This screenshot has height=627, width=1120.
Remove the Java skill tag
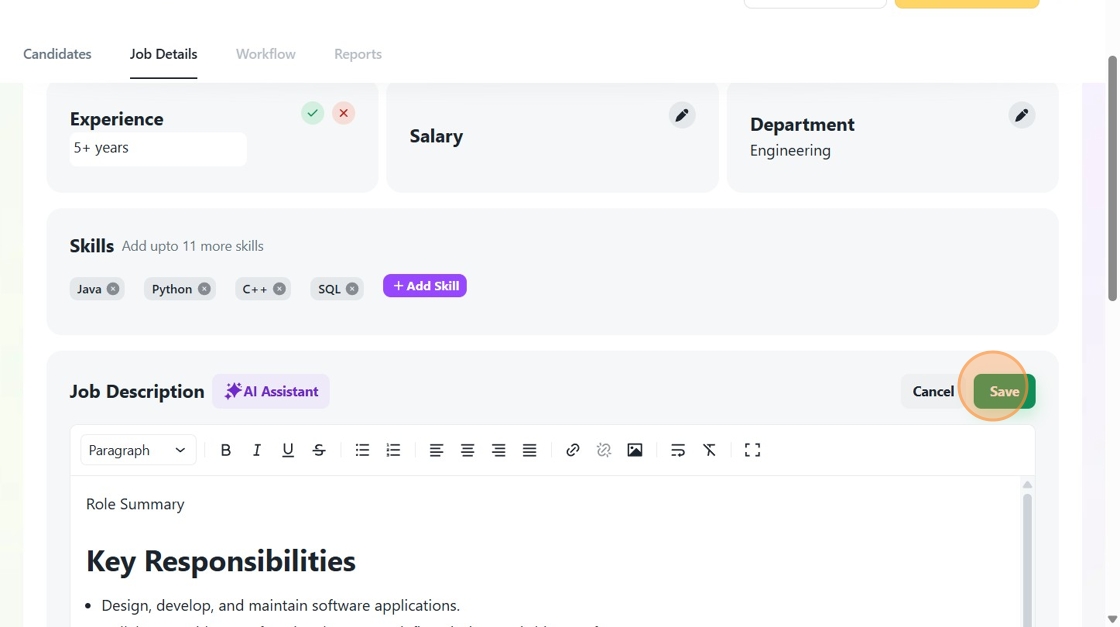point(113,289)
